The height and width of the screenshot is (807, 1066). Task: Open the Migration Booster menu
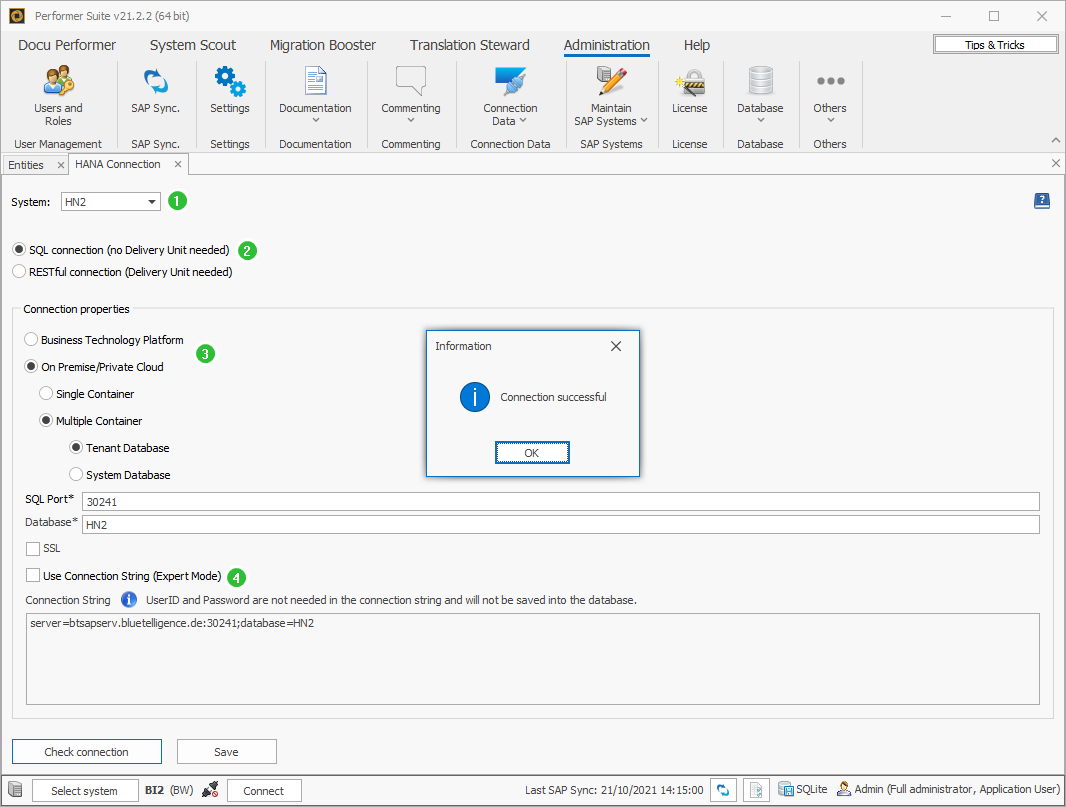pos(322,45)
